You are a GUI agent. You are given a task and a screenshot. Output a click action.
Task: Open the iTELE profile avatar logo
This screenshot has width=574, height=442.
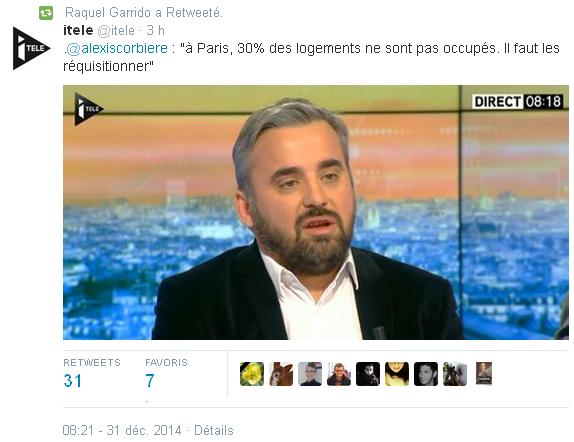click(x=31, y=48)
